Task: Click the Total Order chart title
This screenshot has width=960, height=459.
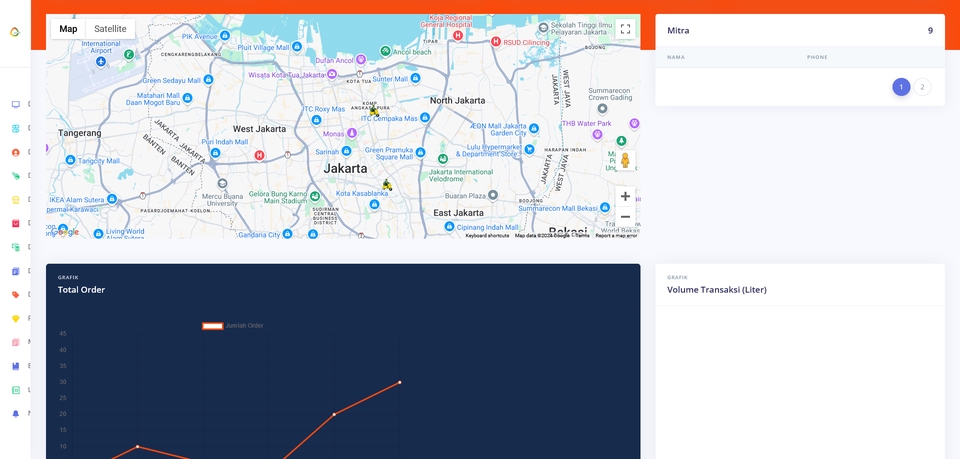Action: click(81, 289)
